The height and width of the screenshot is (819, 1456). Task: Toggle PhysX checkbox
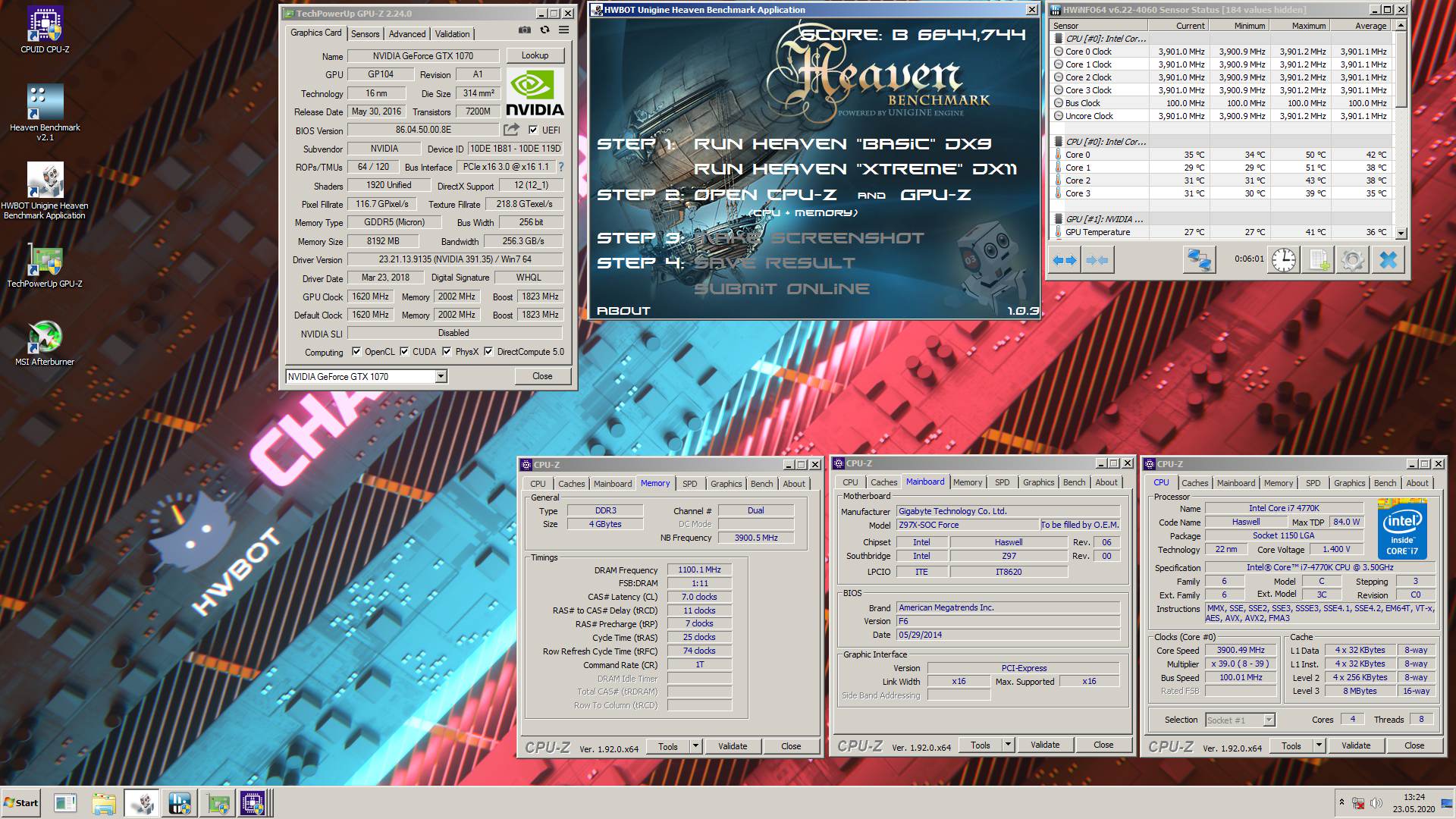tap(447, 351)
